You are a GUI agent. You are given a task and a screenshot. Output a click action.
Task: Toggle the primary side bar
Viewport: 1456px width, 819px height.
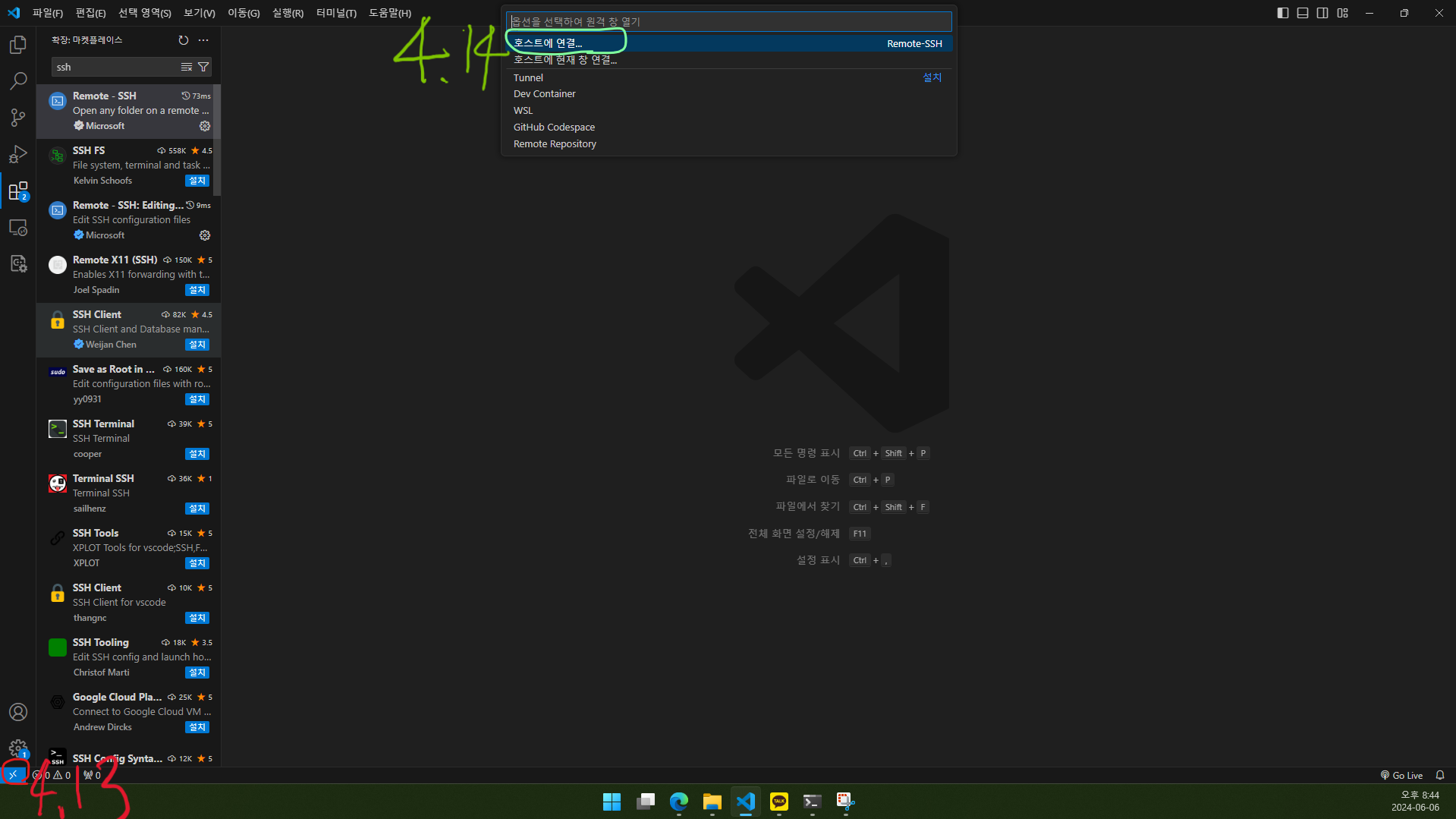[1283, 13]
